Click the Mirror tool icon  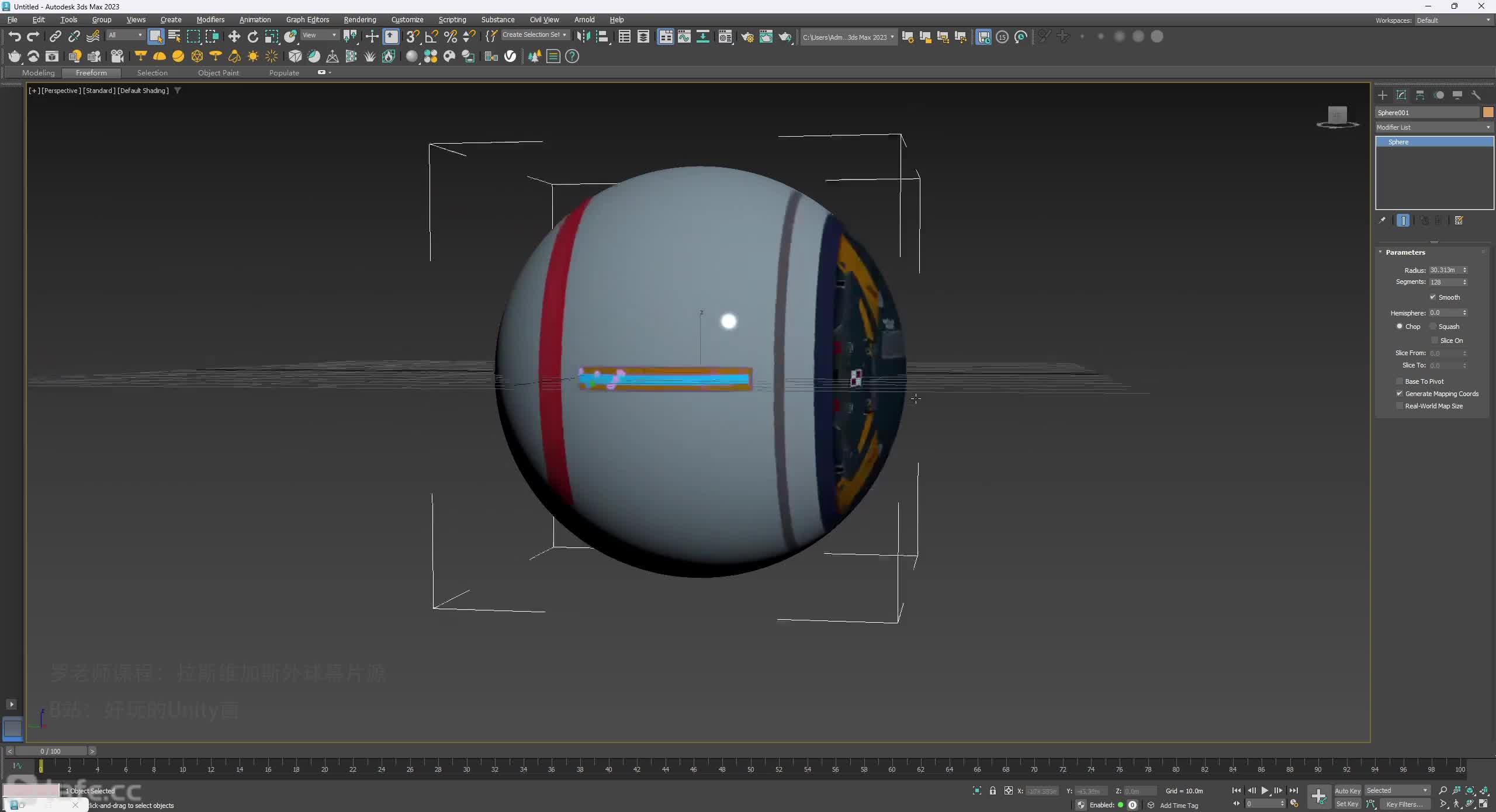[583, 37]
